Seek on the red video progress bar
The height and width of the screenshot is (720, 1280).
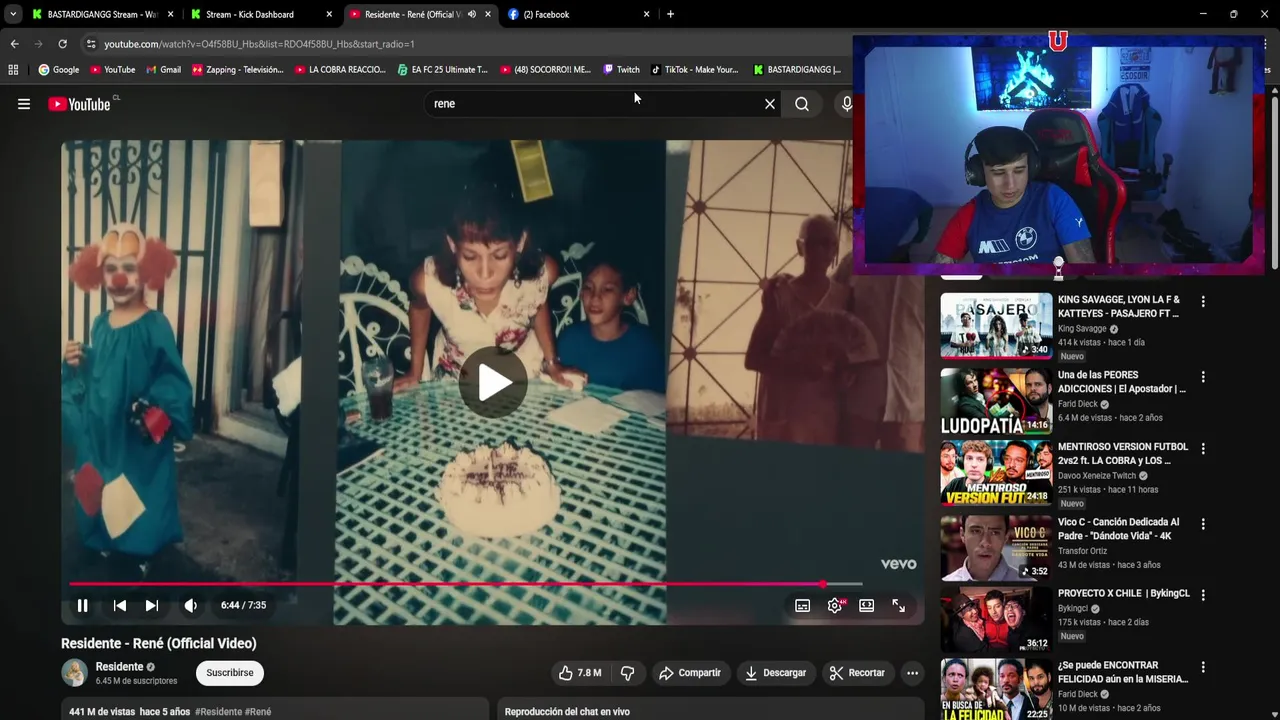point(465,584)
